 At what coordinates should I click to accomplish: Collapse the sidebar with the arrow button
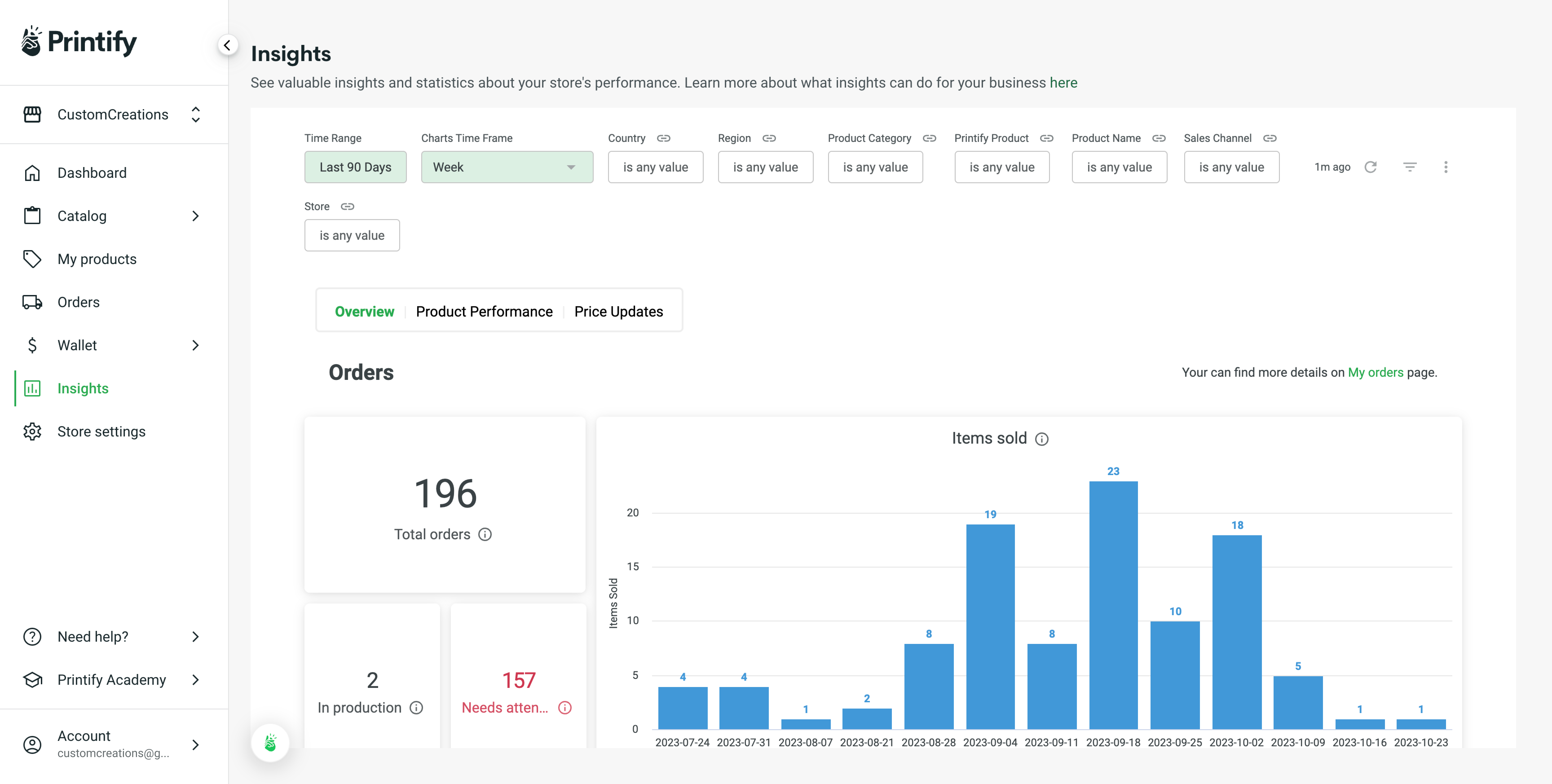pyautogui.click(x=227, y=45)
